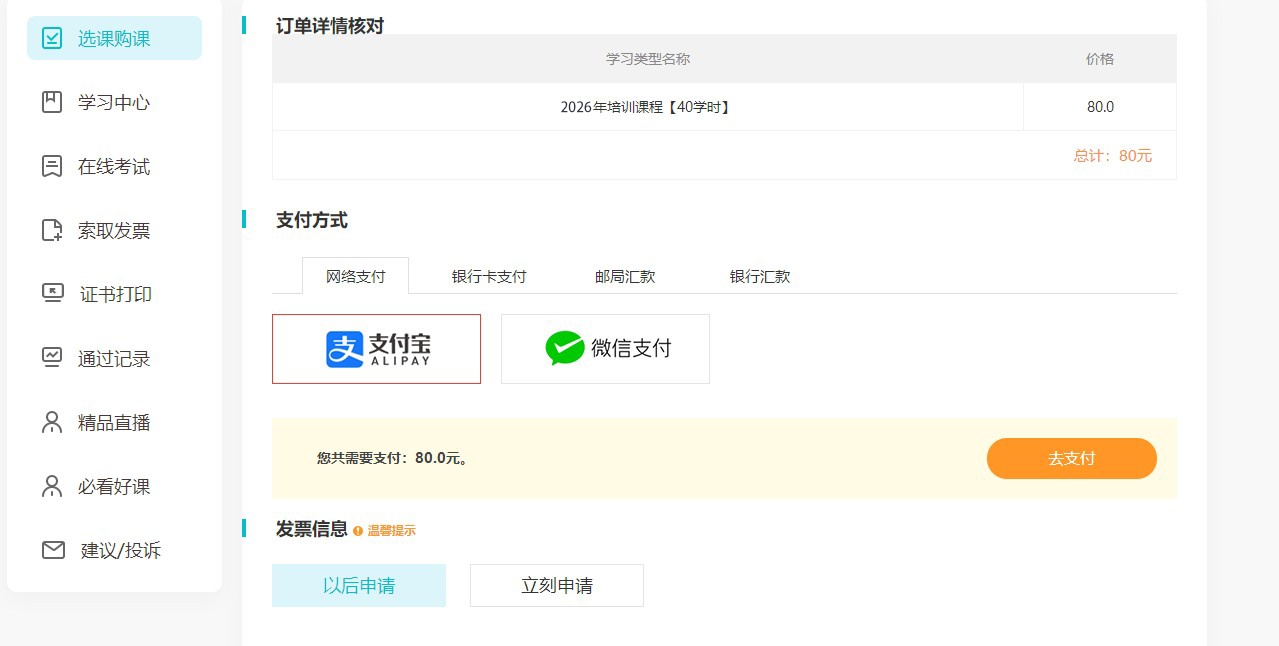Select 立刻申请 invoice option
1279x646 pixels.
557,586
